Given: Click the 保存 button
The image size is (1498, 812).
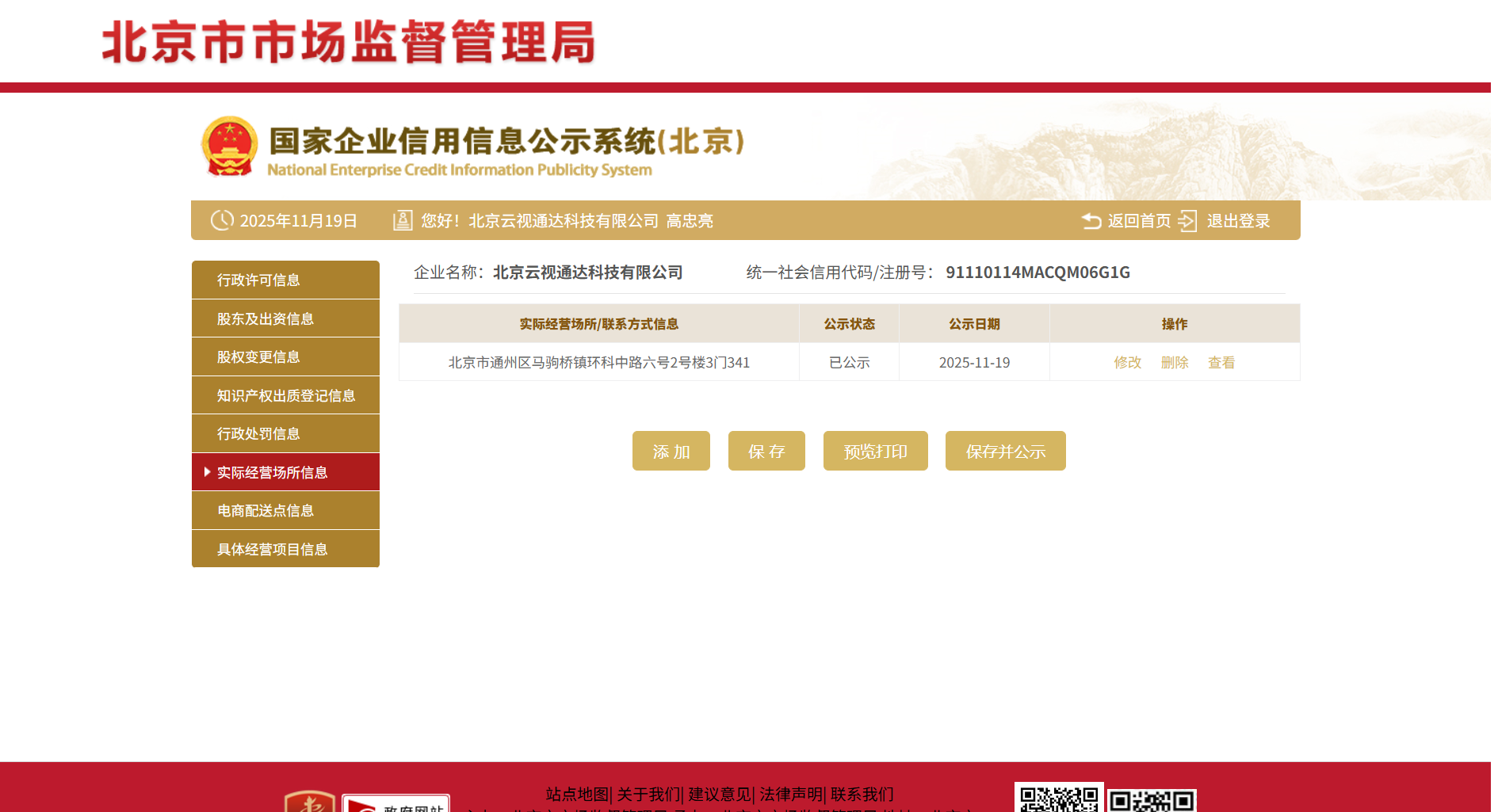Looking at the screenshot, I should pos(766,451).
